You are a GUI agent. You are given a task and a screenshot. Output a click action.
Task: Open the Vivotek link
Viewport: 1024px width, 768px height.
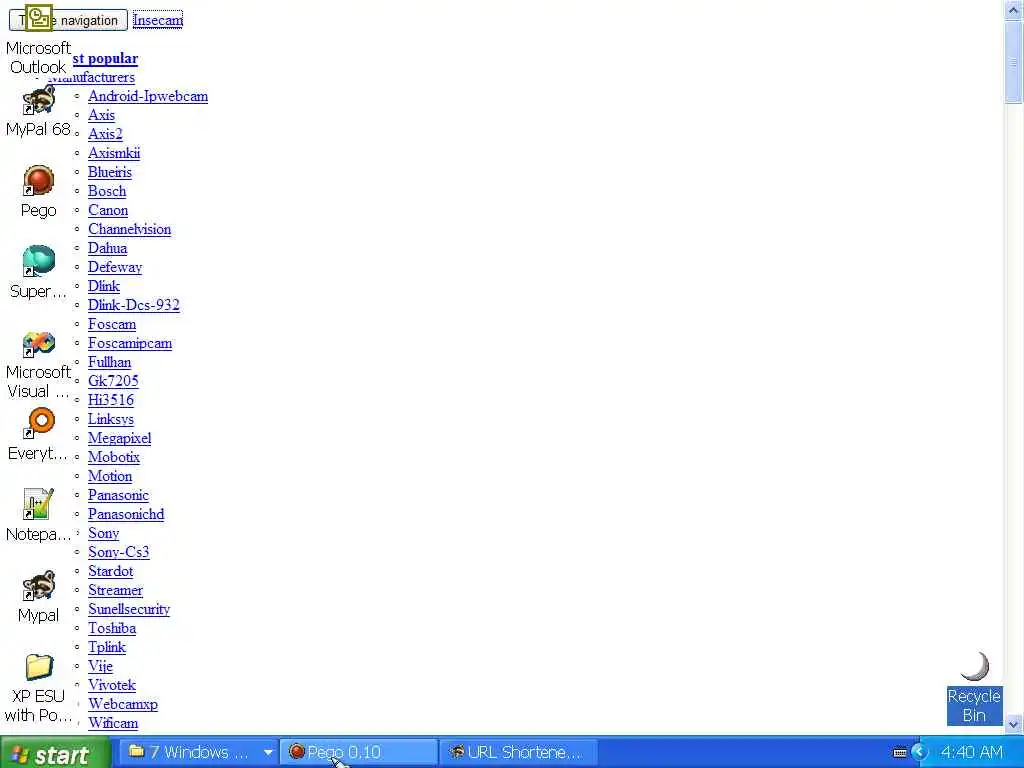(x=112, y=684)
